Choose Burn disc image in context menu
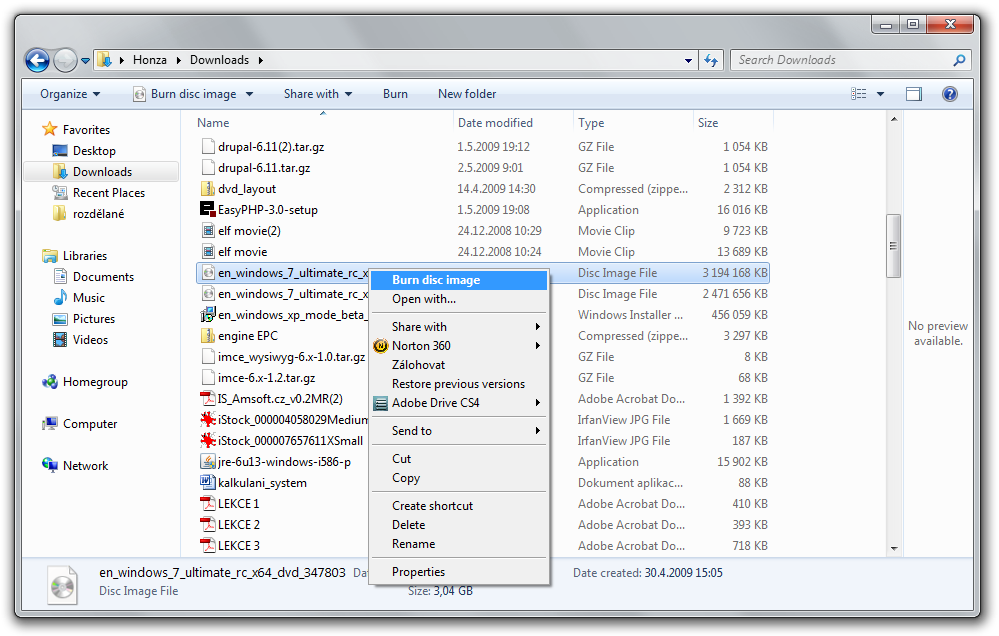Viewport: 999px width, 636px height. (x=459, y=280)
